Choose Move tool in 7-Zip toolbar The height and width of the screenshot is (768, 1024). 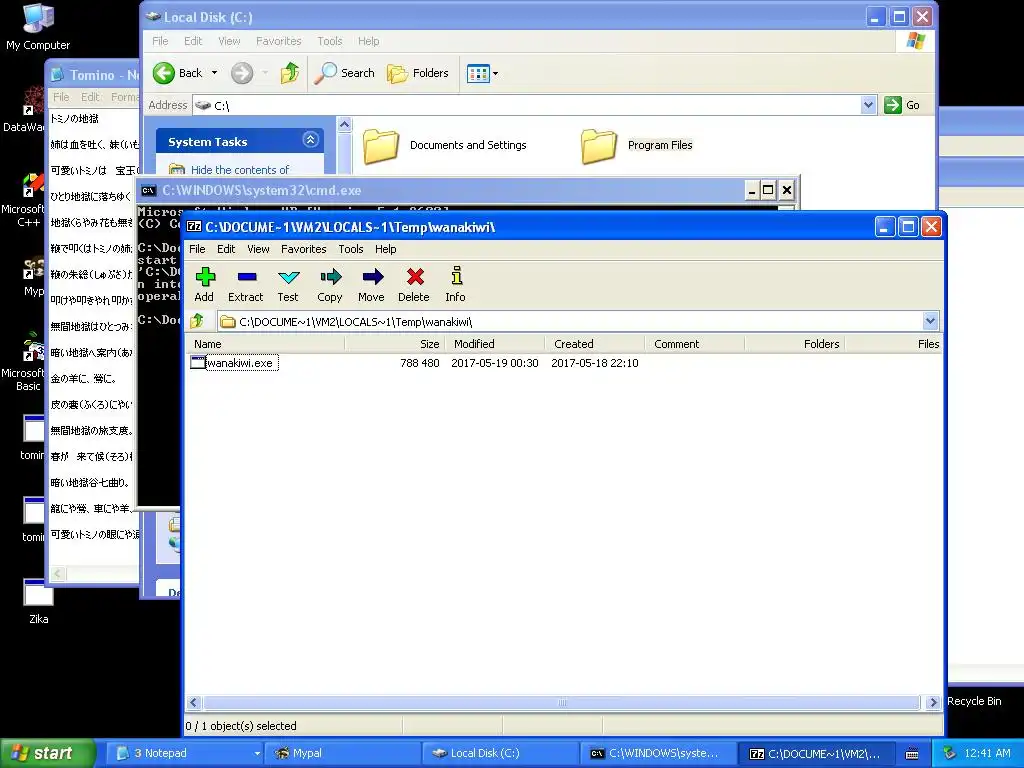tap(371, 285)
